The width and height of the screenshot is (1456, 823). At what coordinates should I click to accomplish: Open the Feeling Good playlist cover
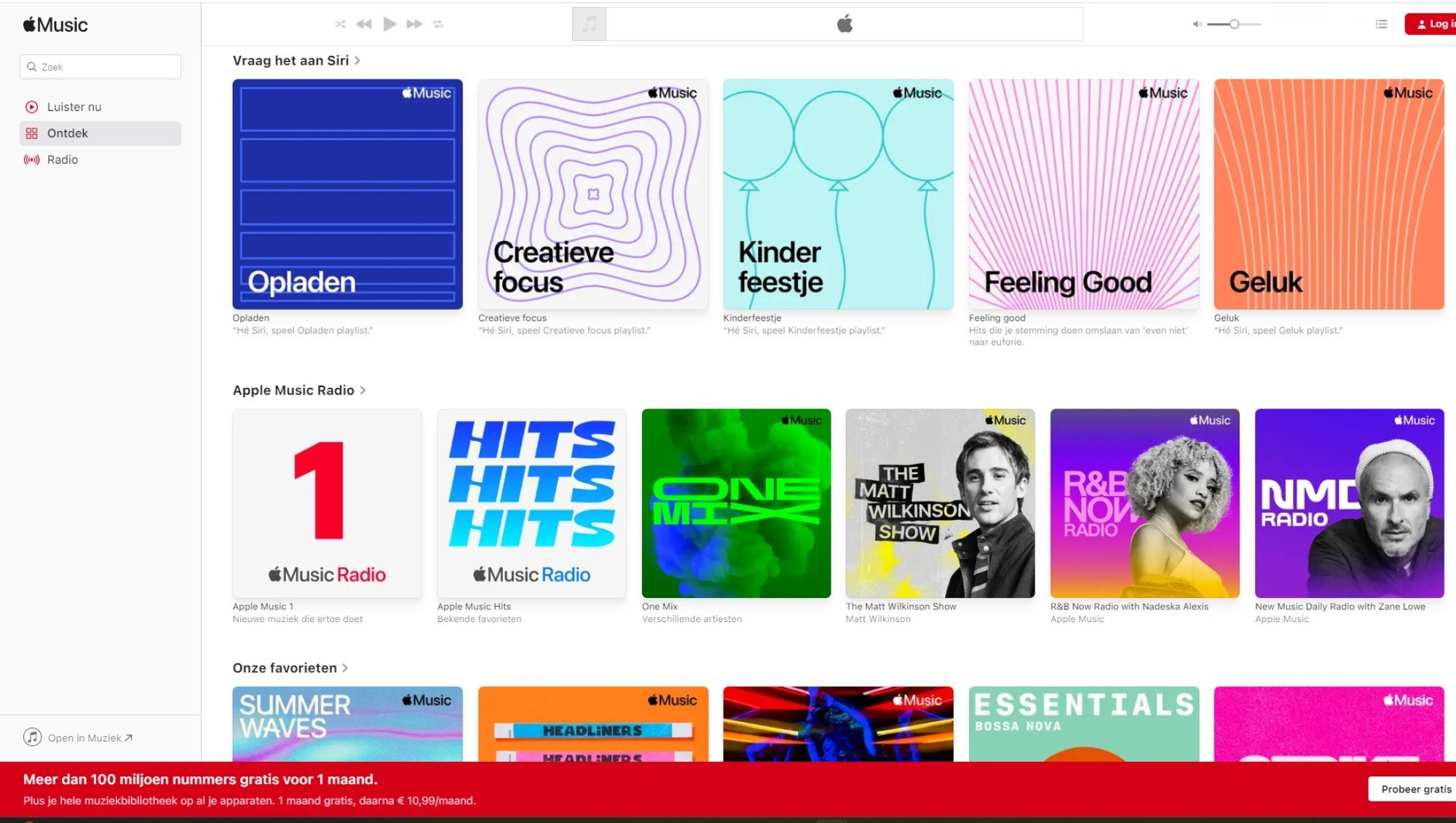click(1083, 194)
